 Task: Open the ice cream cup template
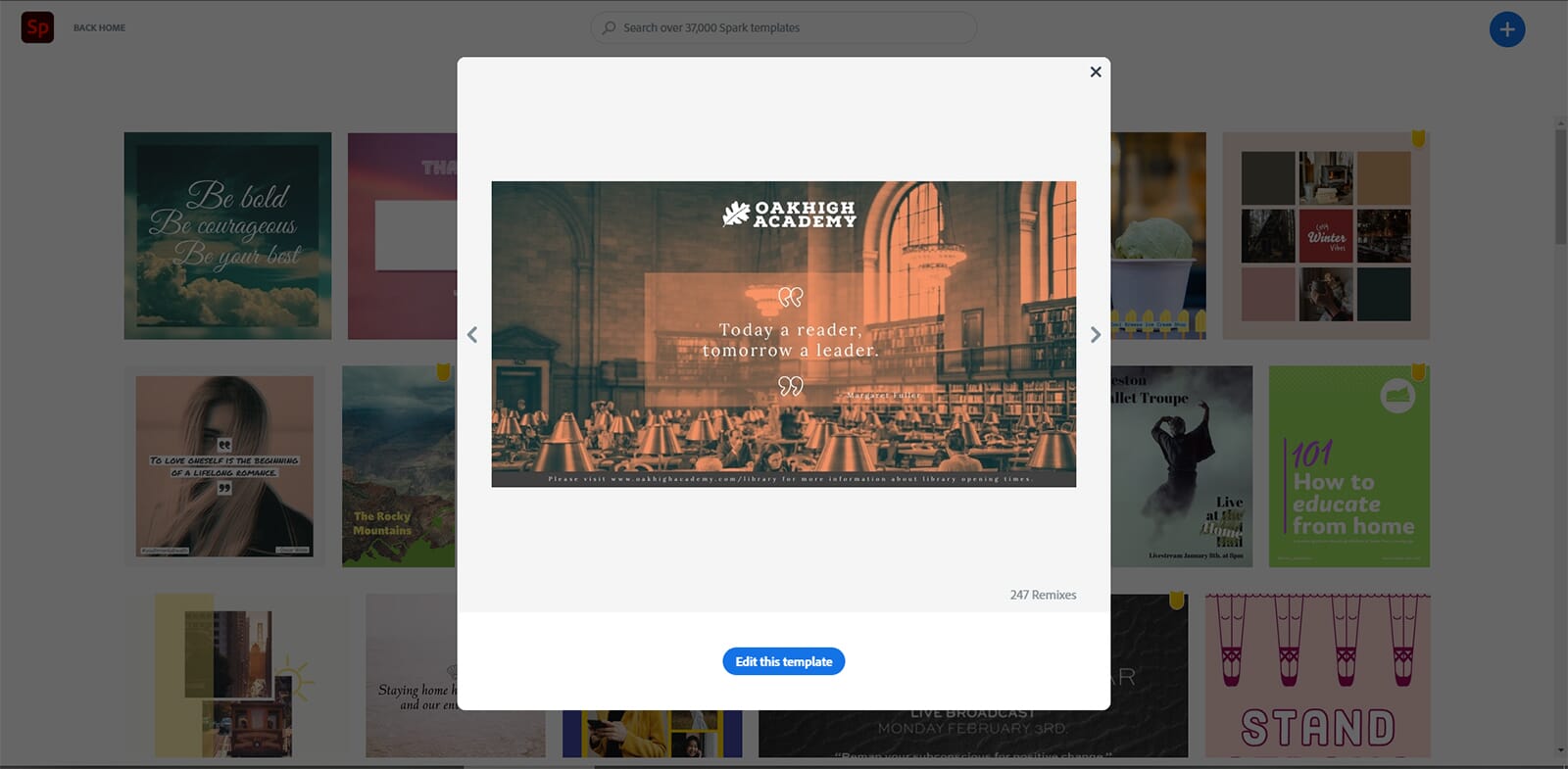click(x=1158, y=236)
